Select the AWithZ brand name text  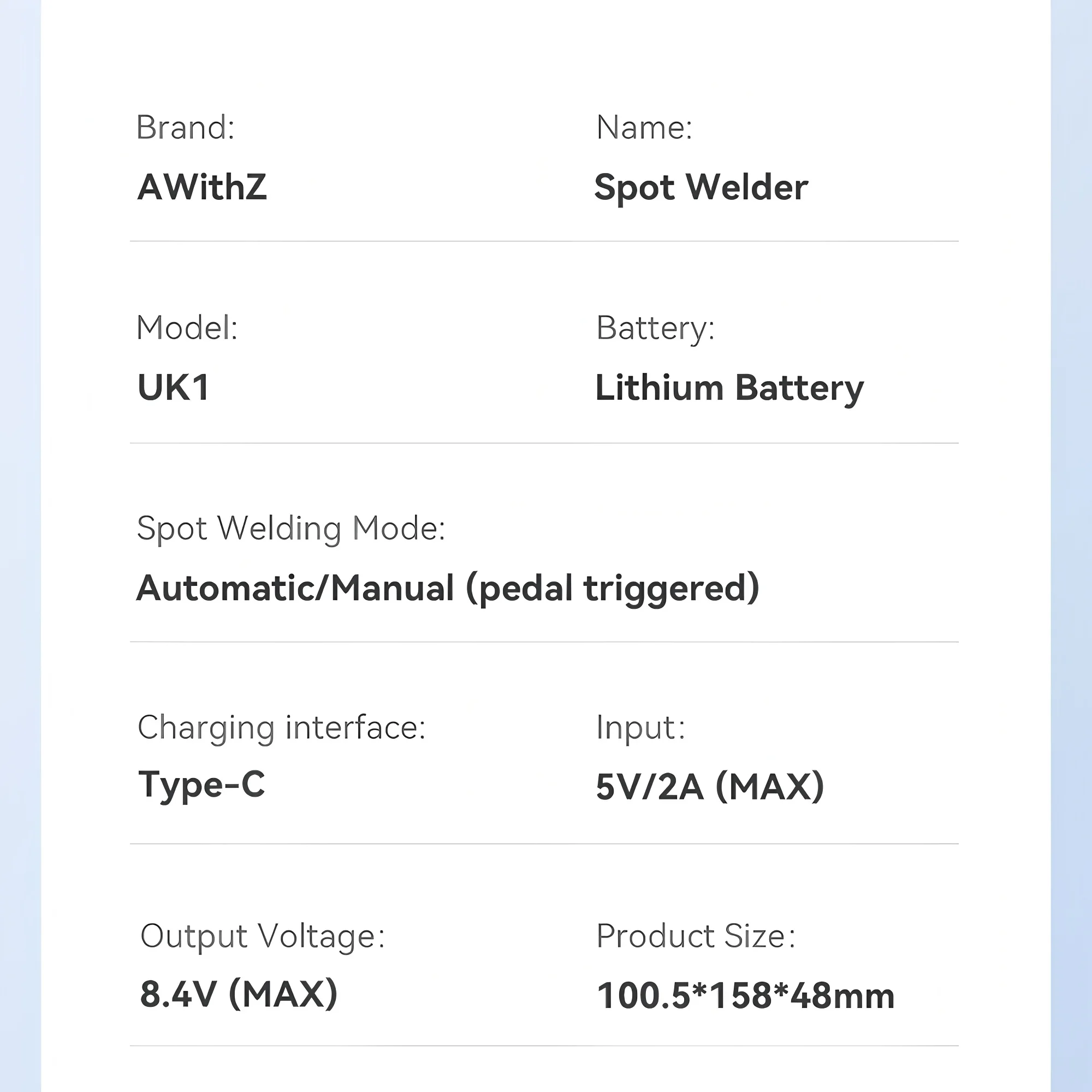[x=202, y=187]
